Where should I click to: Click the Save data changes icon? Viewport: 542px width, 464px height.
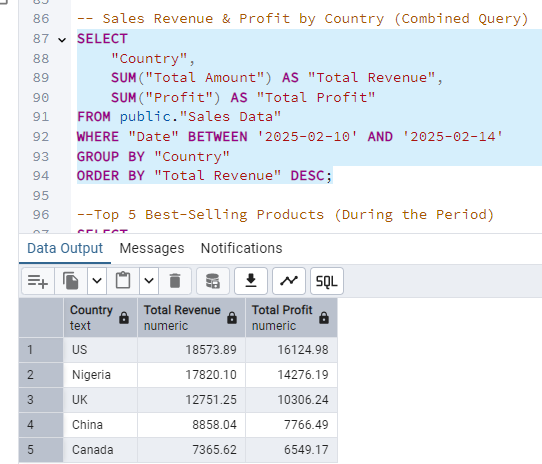(213, 281)
